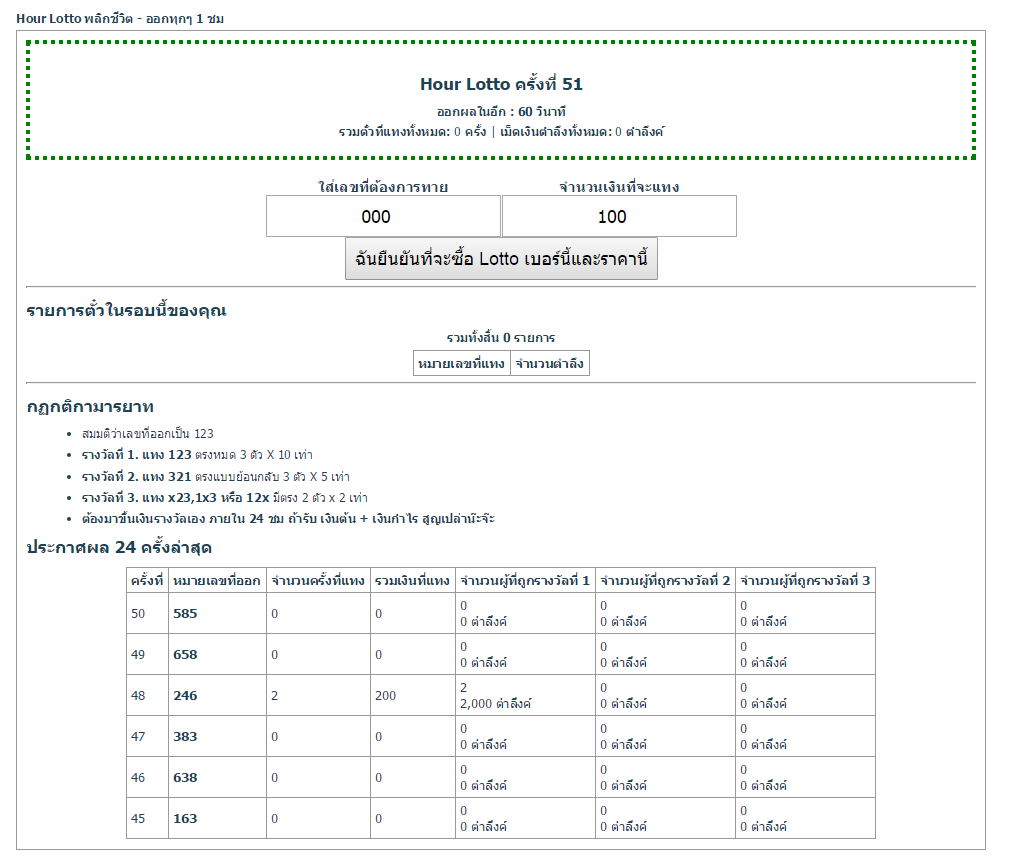Select winning number 638 in round 46
Image resolution: width=1014 pixels, height=862 pixels.
(x=185, y=777)
